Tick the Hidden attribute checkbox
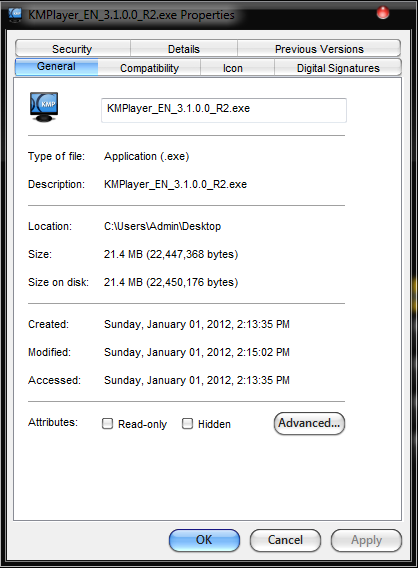 click(x=187, y=423)
